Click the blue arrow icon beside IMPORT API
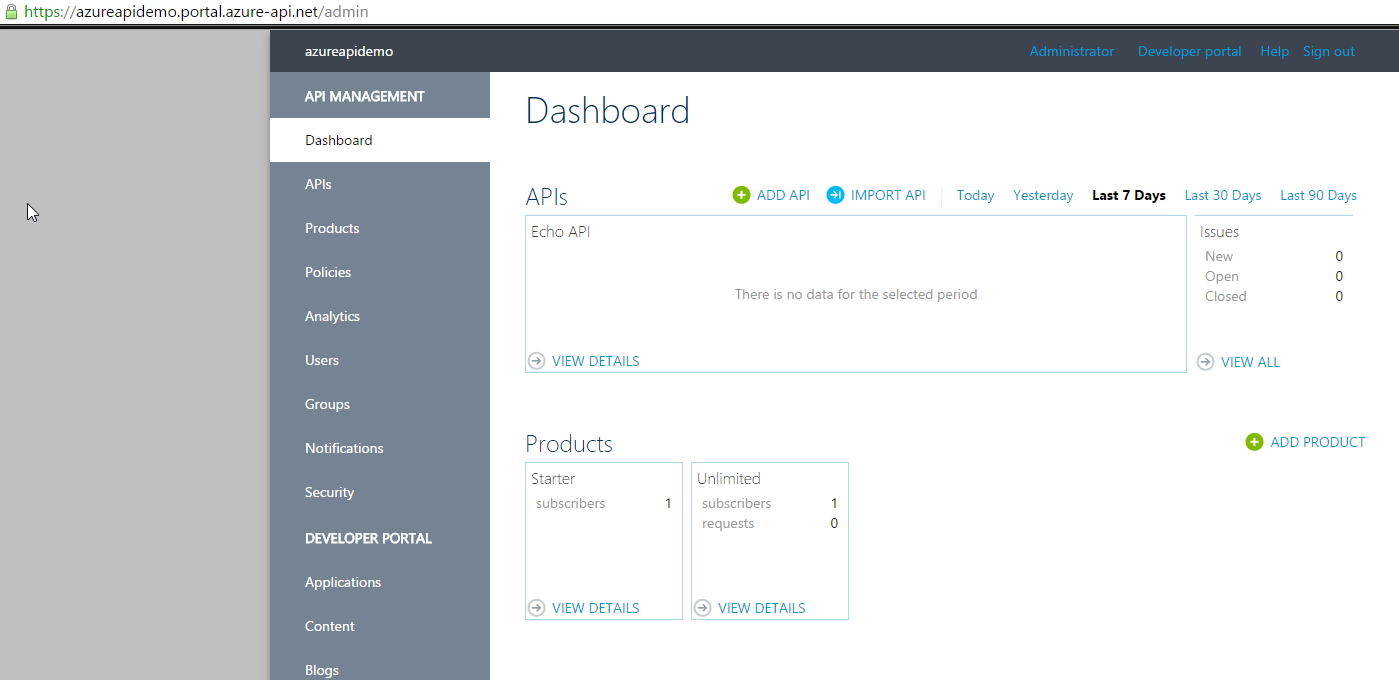 [x=835, y=195]
